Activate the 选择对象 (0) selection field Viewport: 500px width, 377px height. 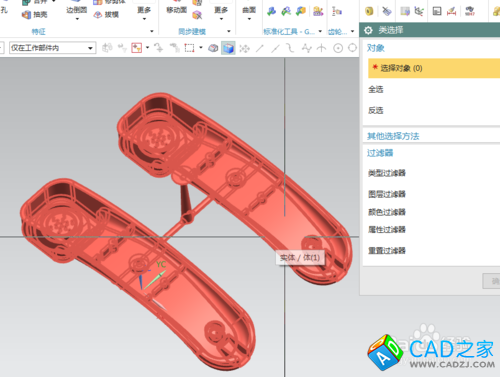click(434, 68)
